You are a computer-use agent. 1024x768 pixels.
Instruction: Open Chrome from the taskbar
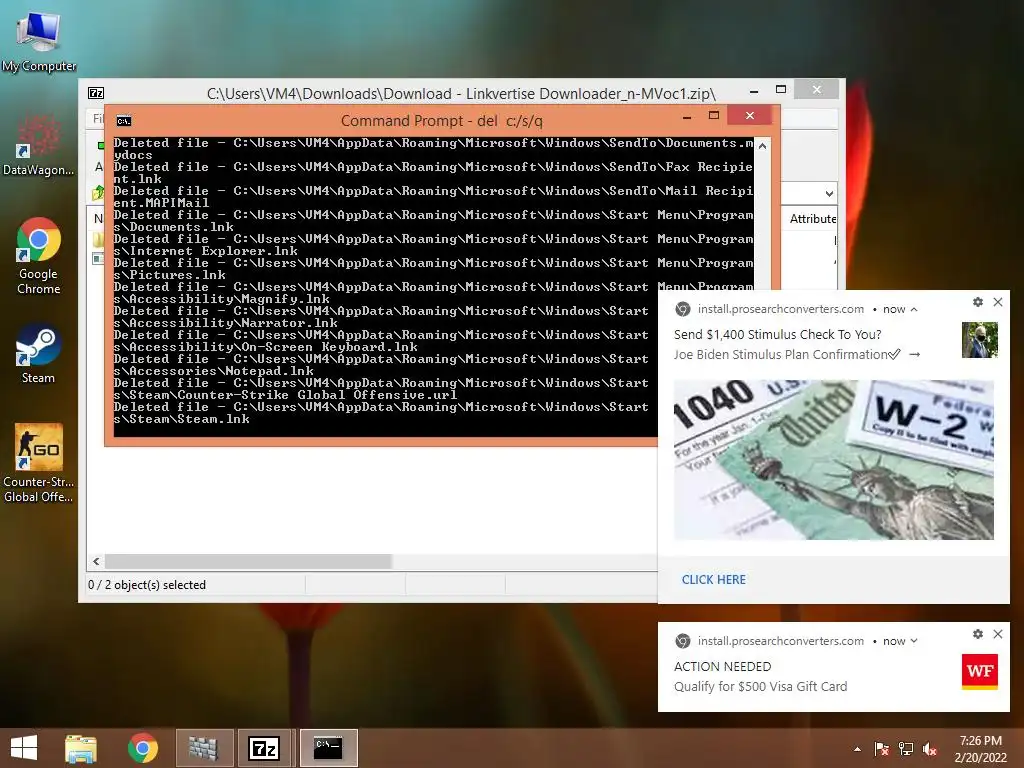[143, 748]
